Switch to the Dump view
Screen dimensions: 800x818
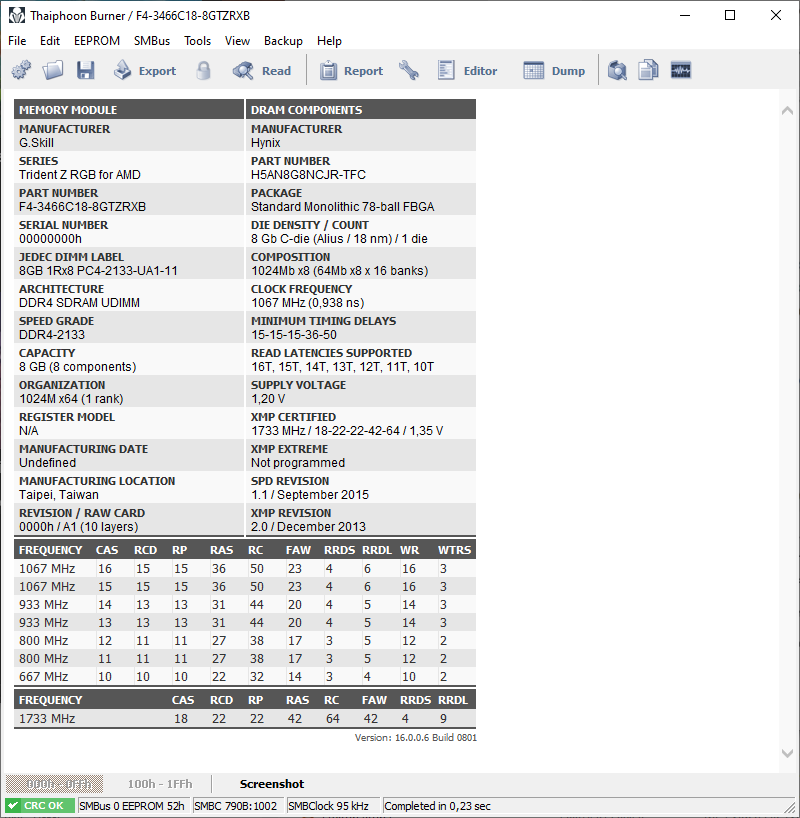554,70
